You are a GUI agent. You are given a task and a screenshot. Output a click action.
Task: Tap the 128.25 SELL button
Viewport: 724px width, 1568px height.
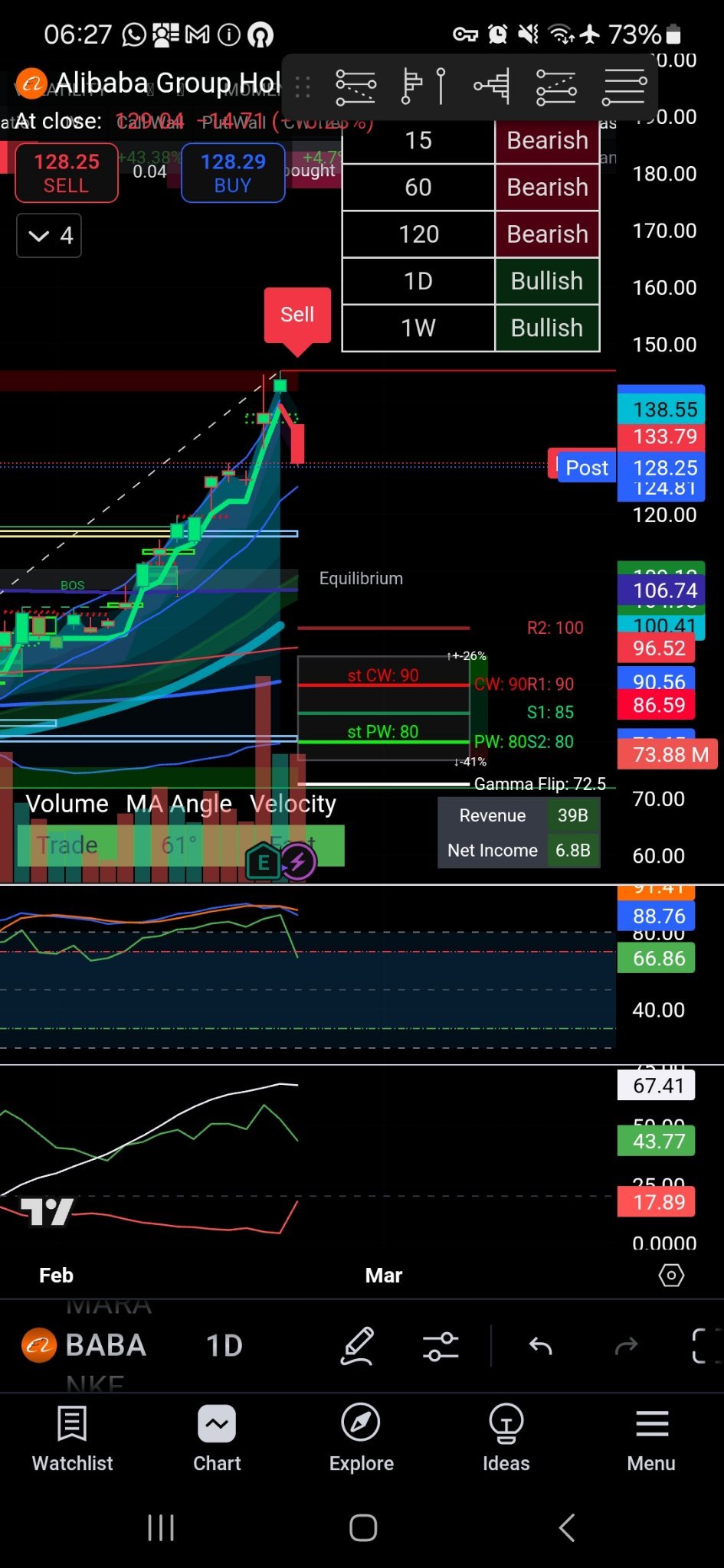(67, 173)
